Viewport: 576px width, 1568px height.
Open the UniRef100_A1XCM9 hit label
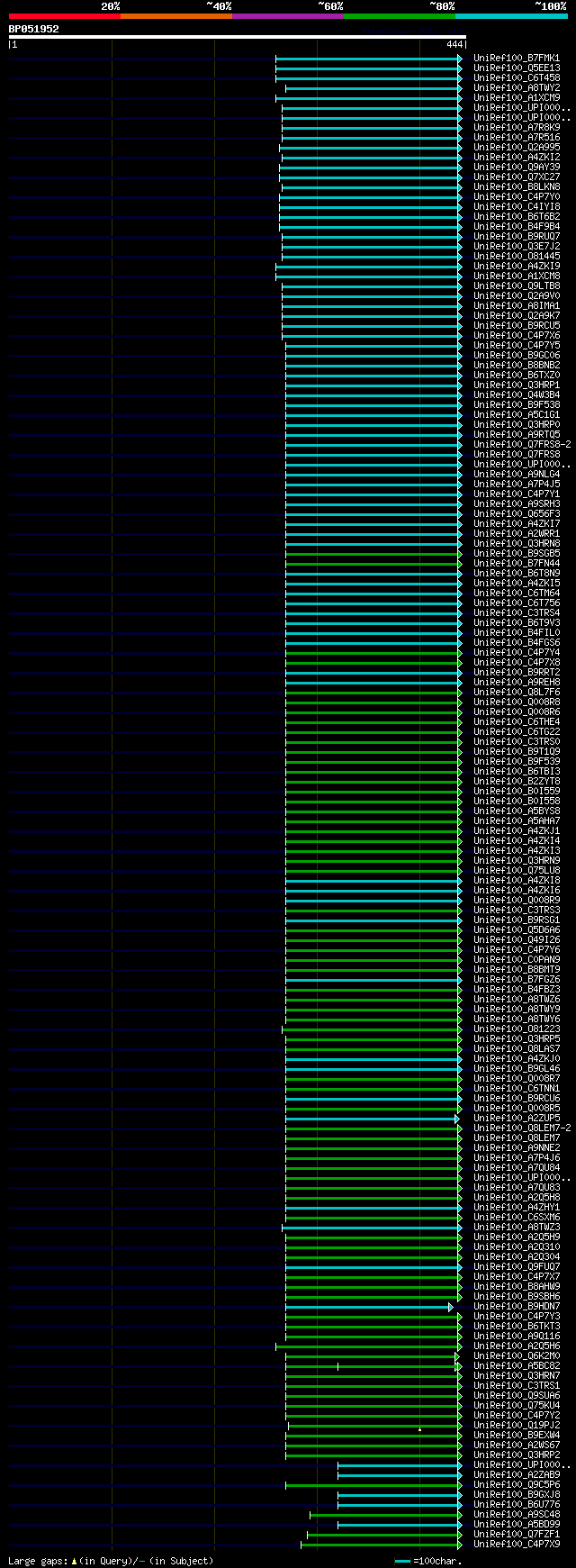click(x=517, y=98)
